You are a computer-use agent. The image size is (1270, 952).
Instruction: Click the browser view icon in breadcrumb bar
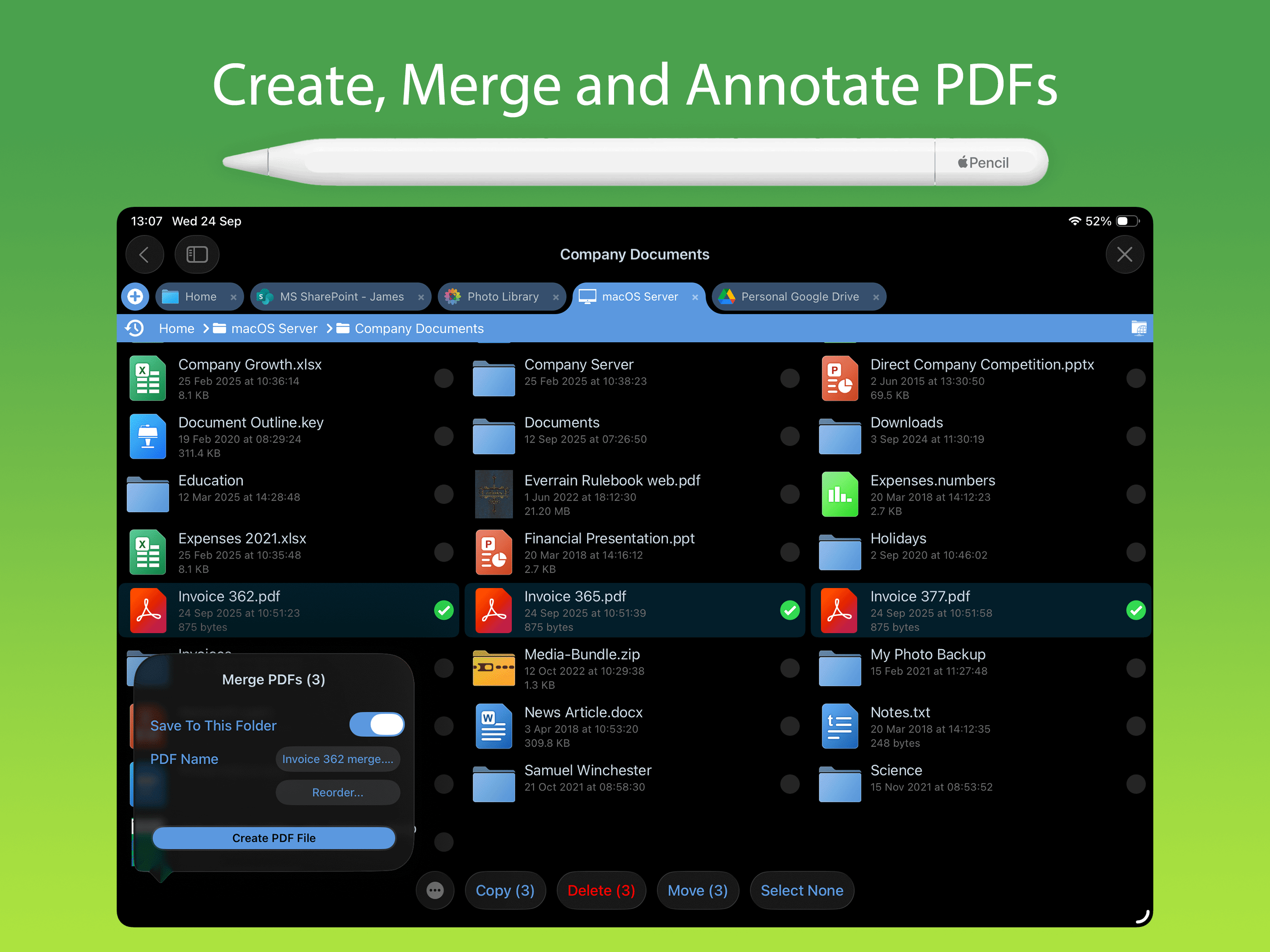(x=1138, y=329)
